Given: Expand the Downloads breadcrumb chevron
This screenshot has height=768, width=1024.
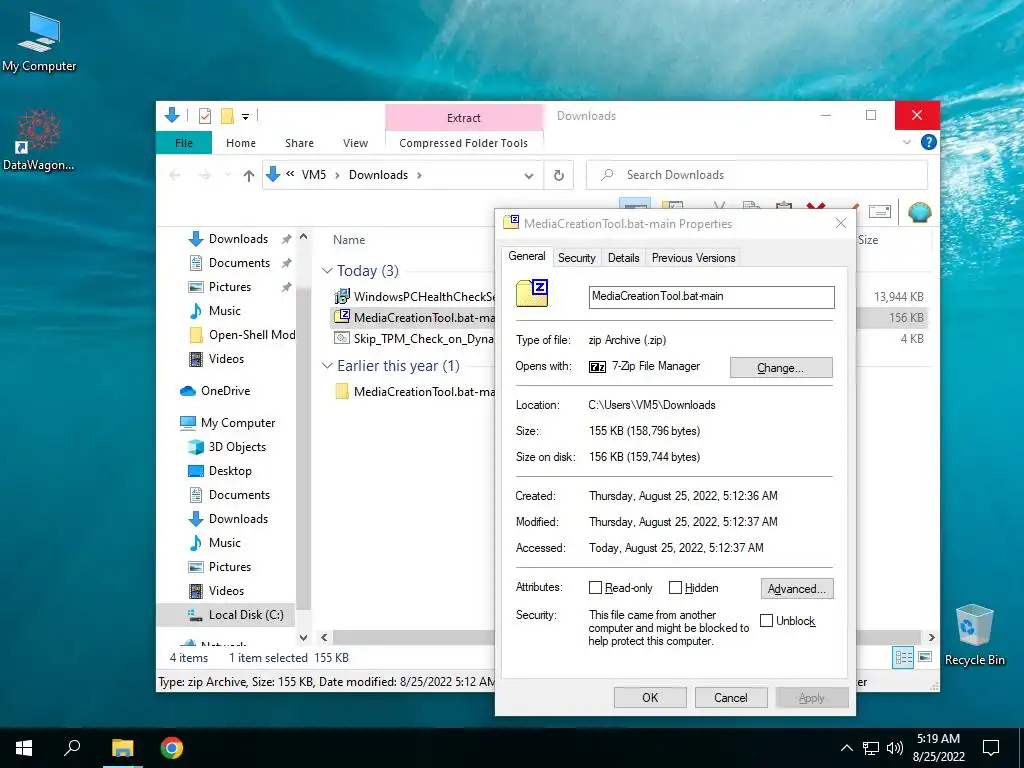Looking at the screenshot, I should pos(419,175).
